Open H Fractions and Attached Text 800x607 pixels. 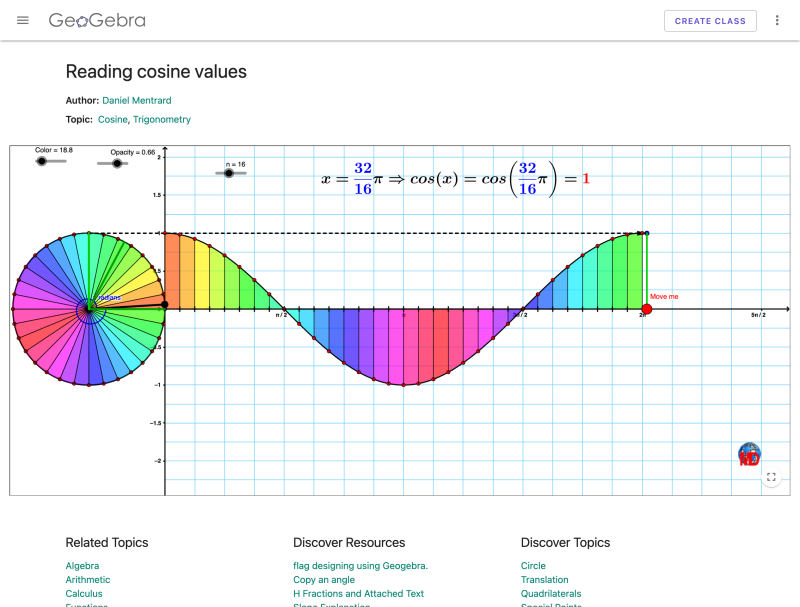358,593
